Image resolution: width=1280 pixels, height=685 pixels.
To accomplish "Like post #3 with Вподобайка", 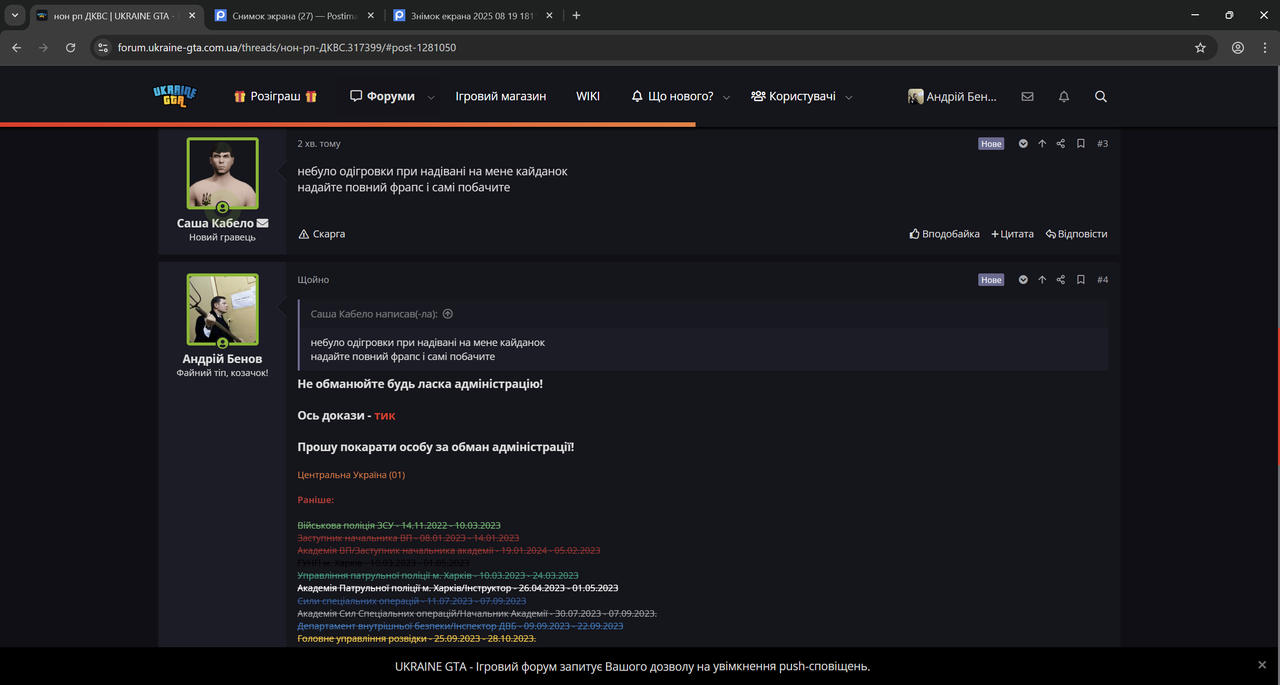I will coord(945,234).
